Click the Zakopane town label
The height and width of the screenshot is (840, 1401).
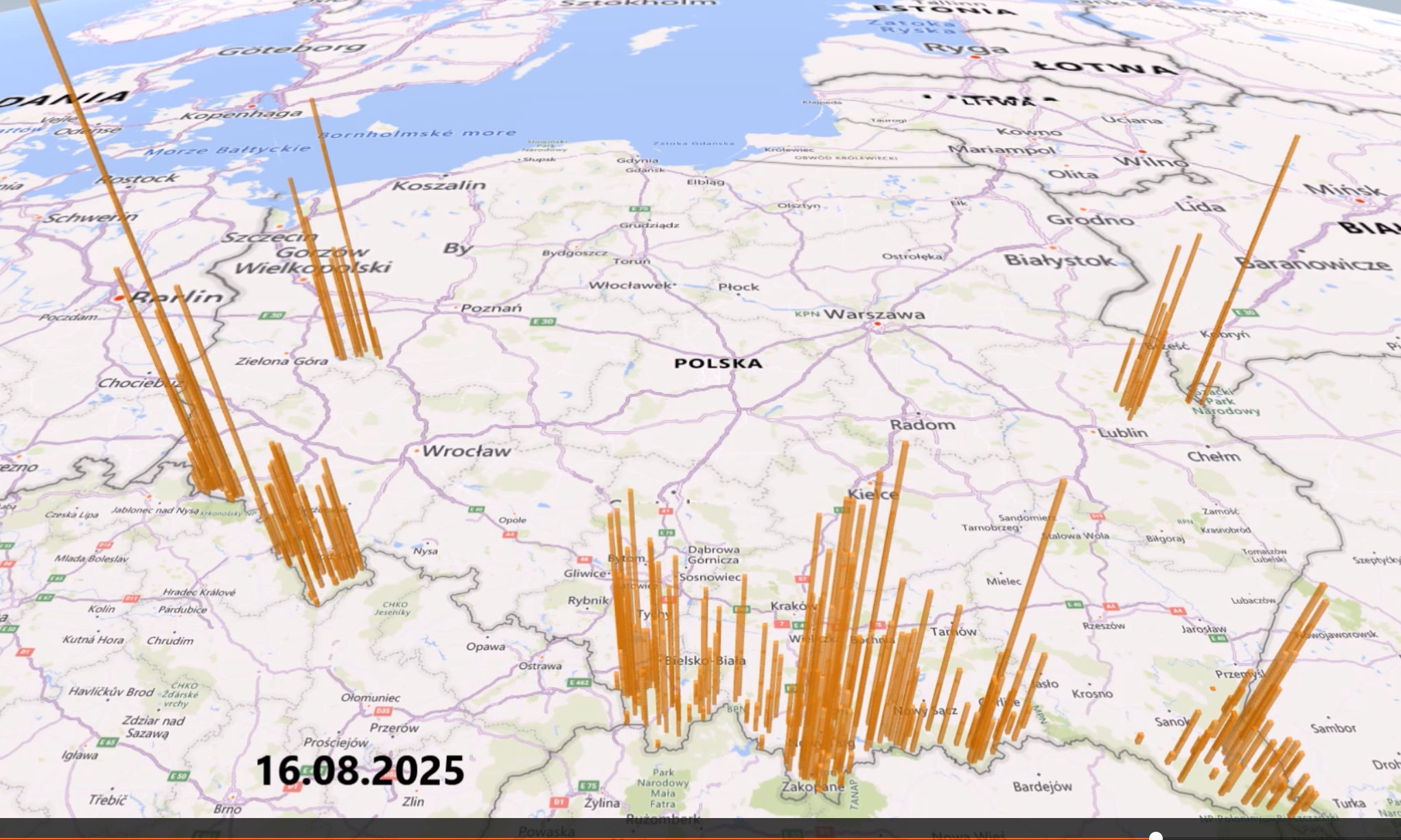pyautogui.click(x=813, y=787)
